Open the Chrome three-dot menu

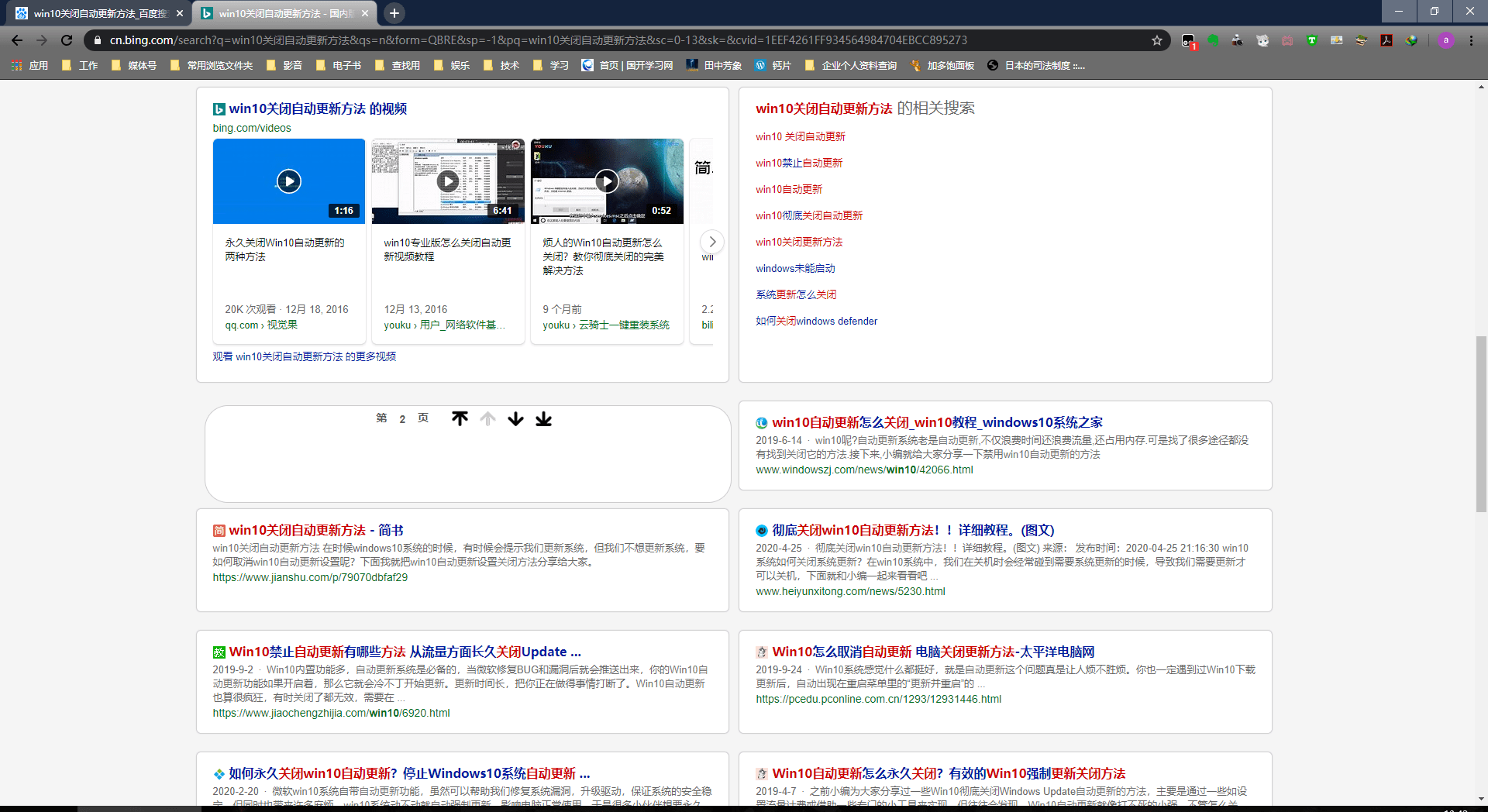click(x=1471, y=40)
